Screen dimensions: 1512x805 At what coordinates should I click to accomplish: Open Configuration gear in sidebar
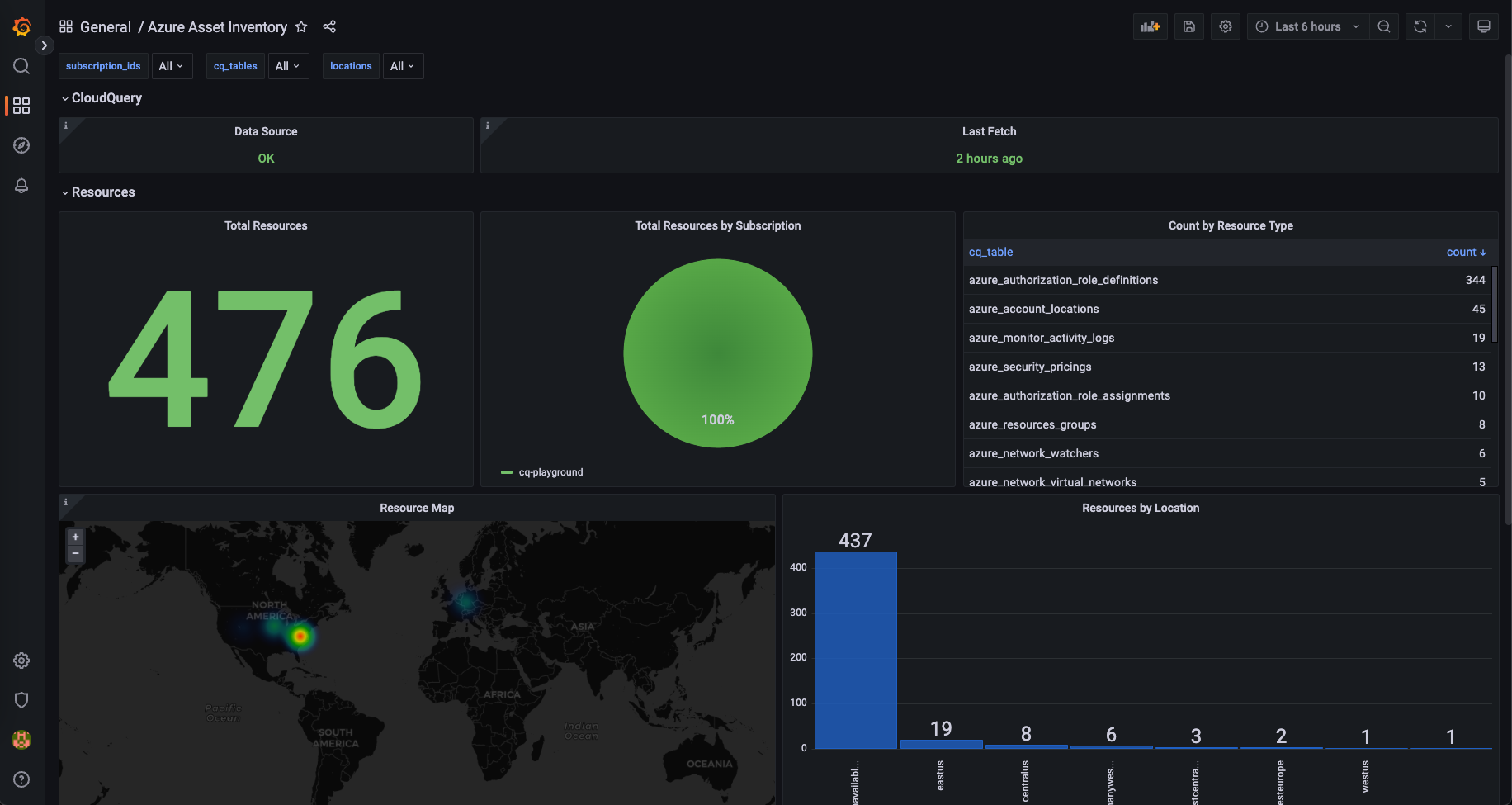click(21, 661)
